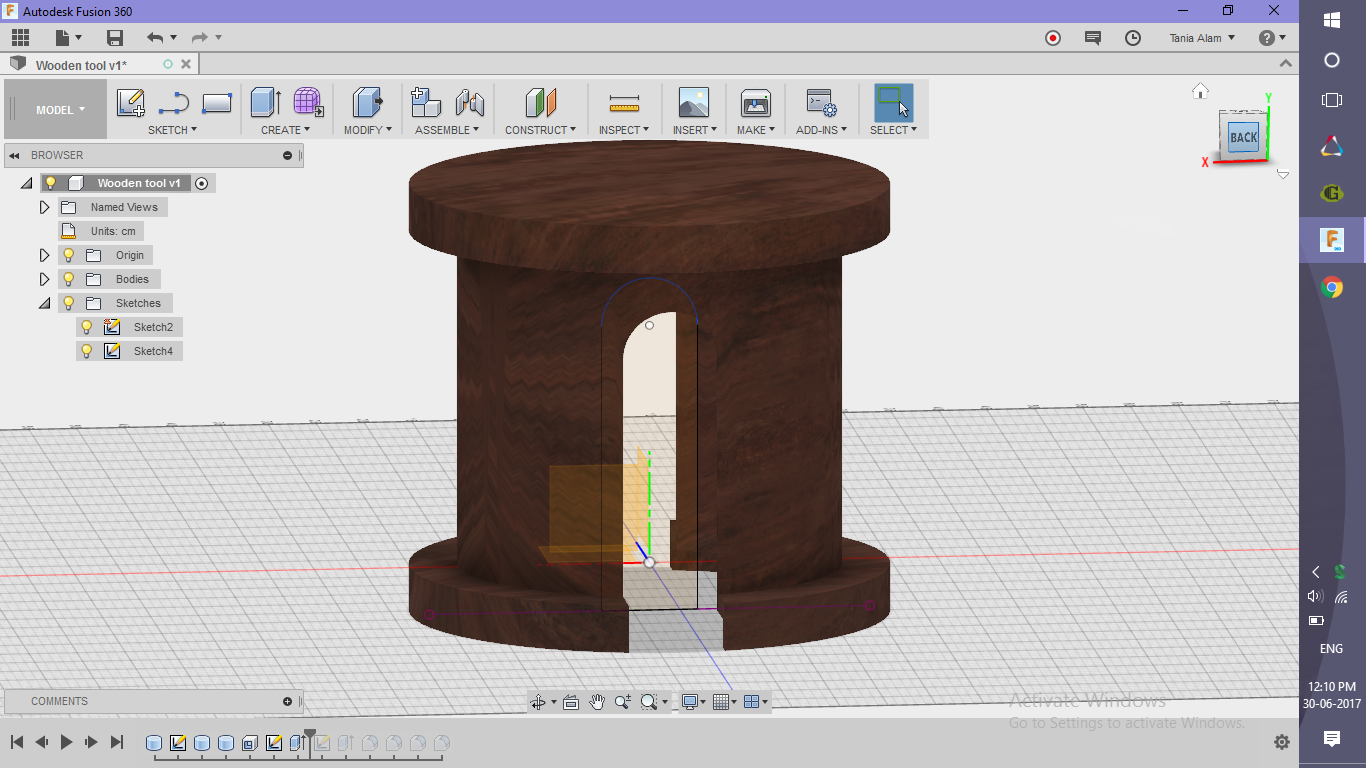Toggle Bodies folder visibility bulb
Screen dimensions: 1366x768
point(69,279)
